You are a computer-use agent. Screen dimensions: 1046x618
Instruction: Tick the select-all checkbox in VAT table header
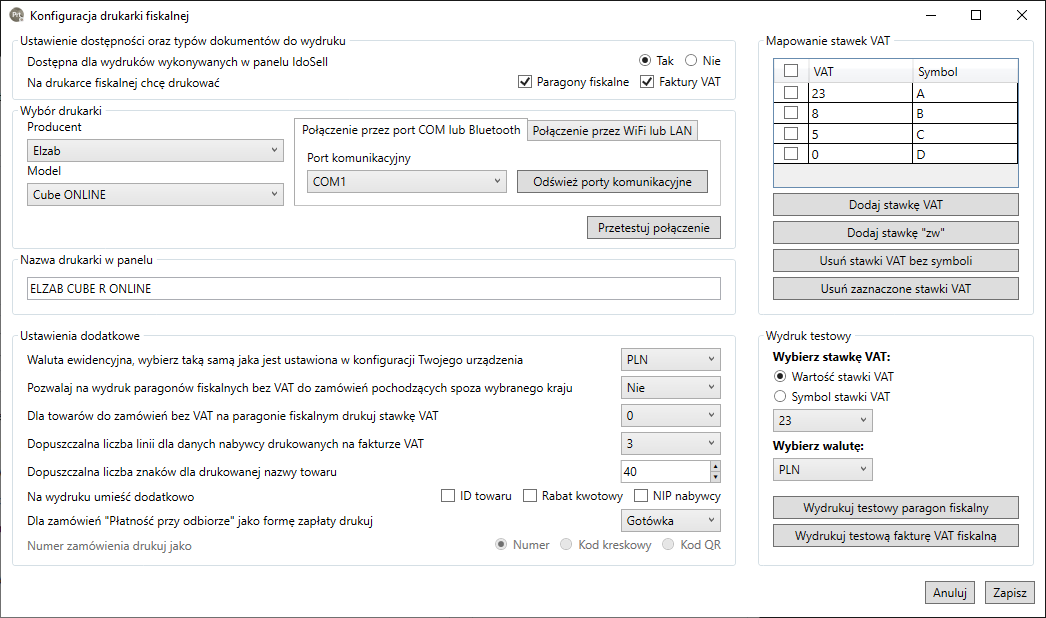point(791,71)
